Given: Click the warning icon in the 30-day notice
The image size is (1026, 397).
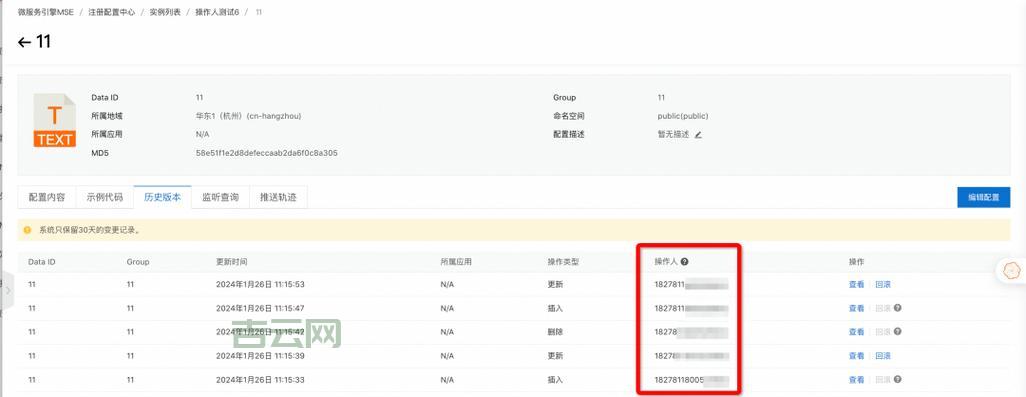Looking at the screenshot, I should coord(27,230).
